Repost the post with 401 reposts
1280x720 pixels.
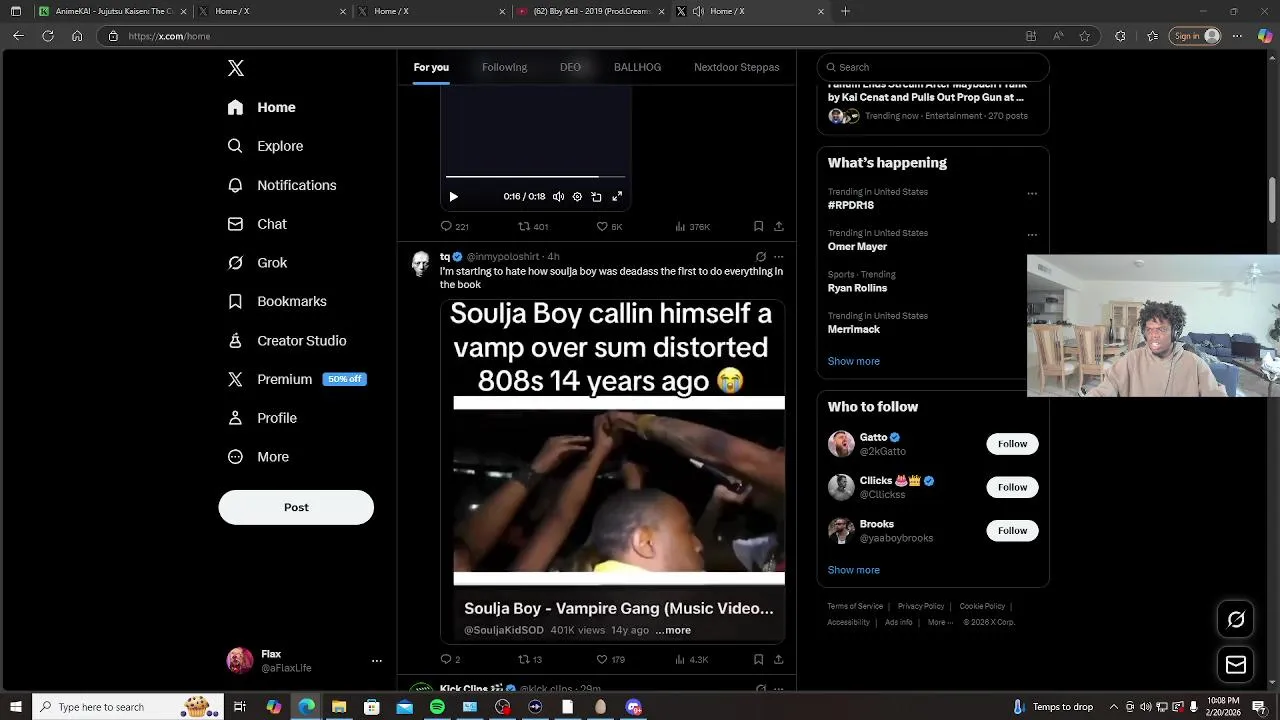click(533, 227)
